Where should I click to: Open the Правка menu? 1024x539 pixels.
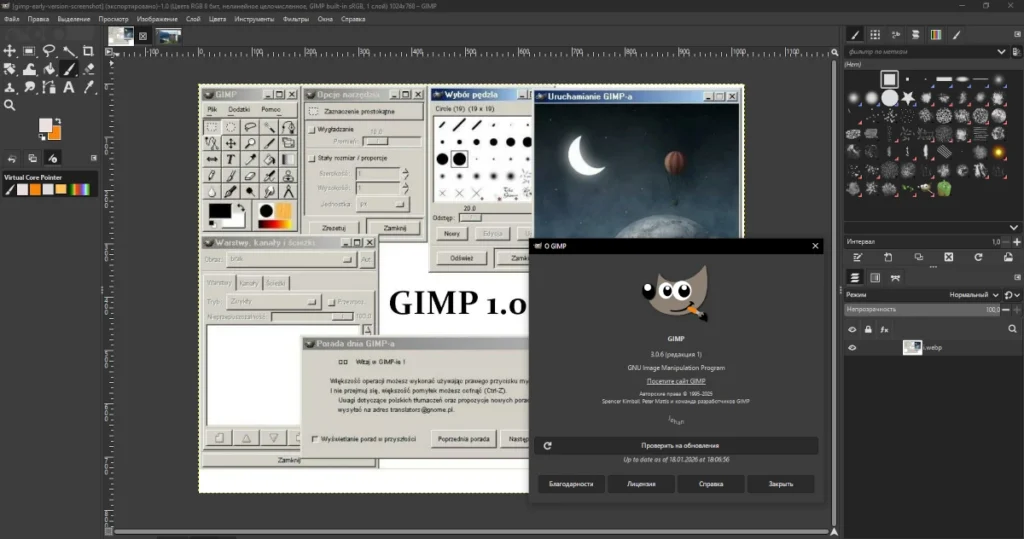pos(38,19)
